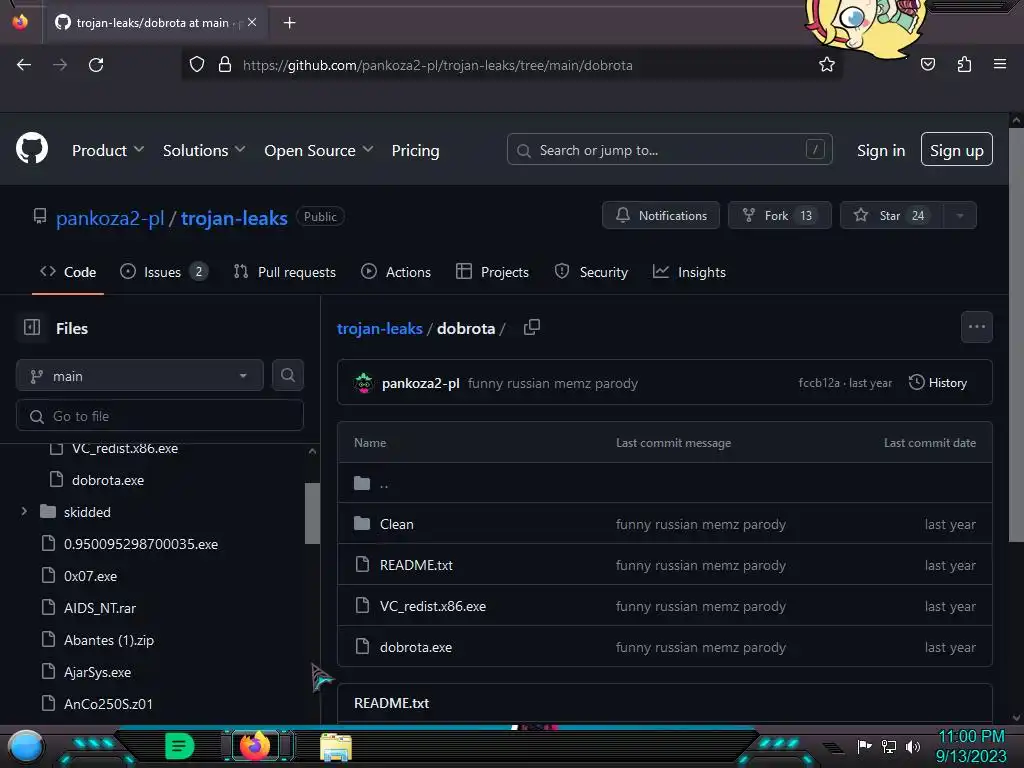Click the tracking protection shield icon
The width and height of the screenshot is (1024, 768).
[x=197, y=65]
